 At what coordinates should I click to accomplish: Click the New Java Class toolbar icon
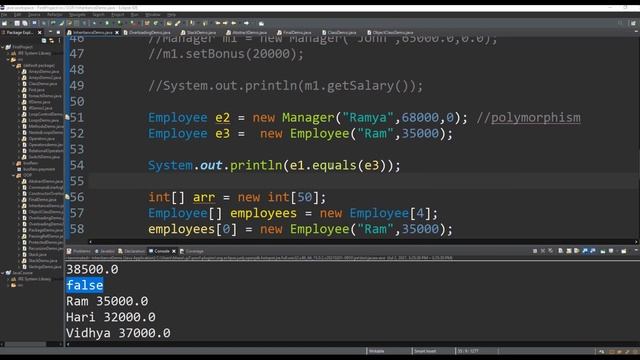[156, 23]
